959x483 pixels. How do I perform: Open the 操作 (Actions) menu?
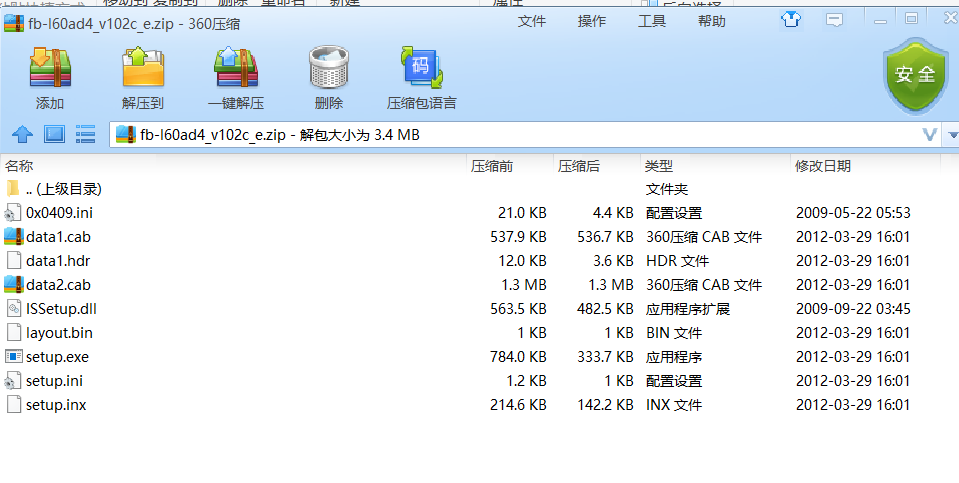[x=592, y=21]
